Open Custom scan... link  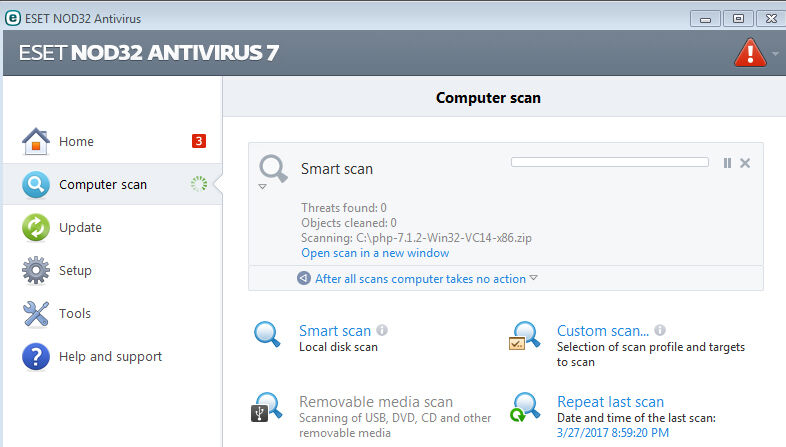[603, 331]
